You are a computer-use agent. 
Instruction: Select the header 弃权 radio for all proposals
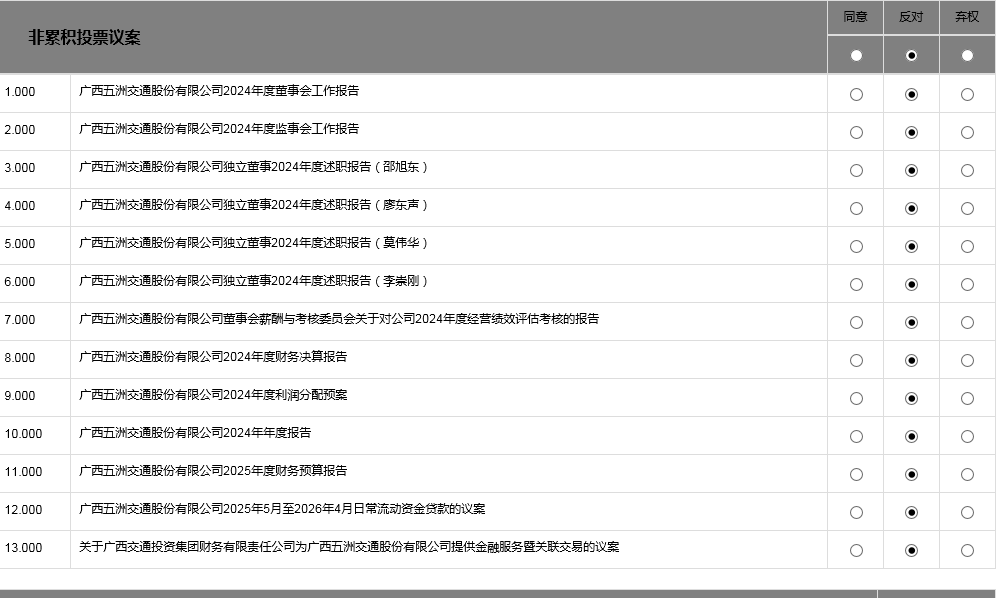coord(967,56)
